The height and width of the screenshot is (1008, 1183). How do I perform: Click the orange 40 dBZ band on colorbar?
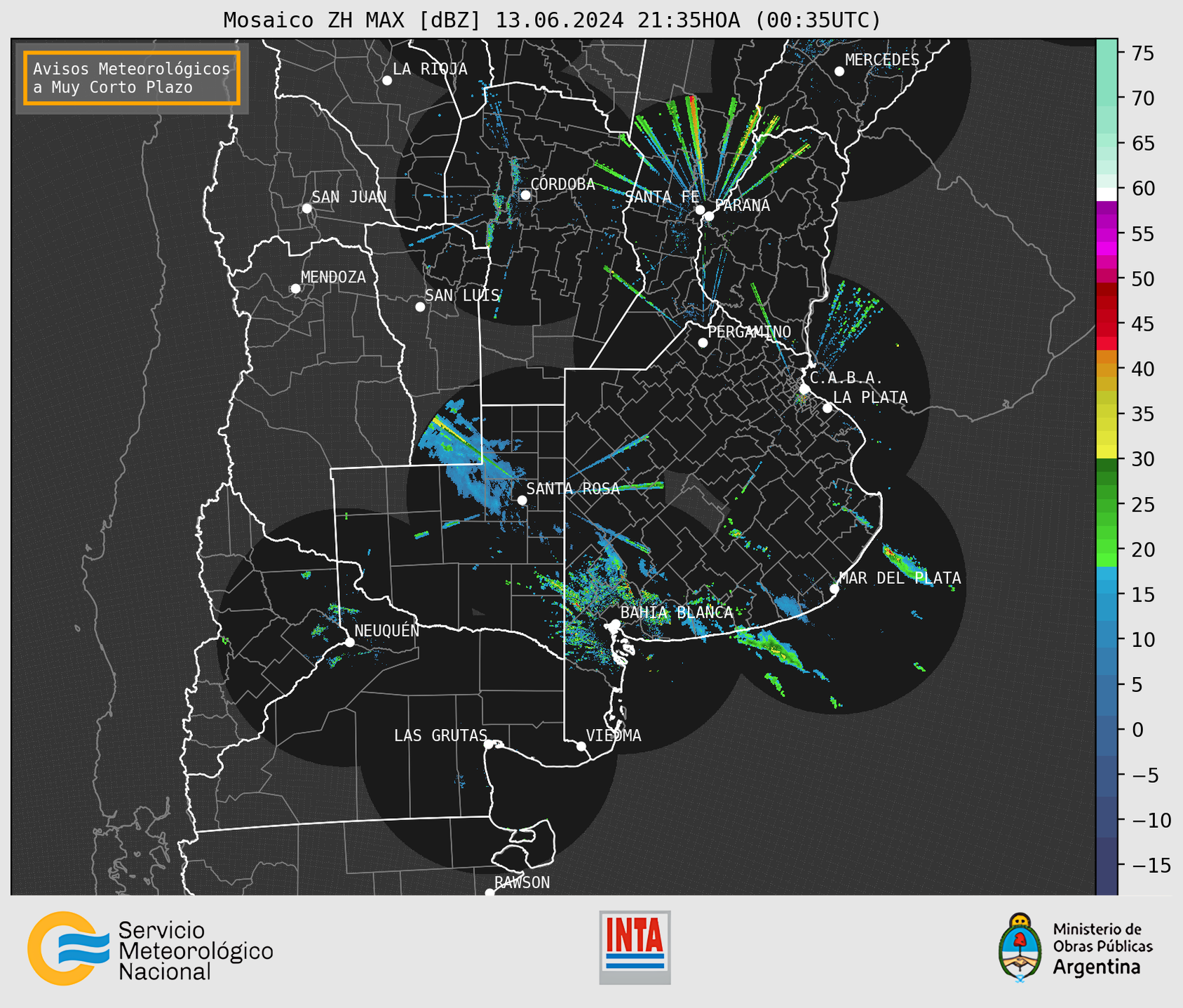click(1107, 369)
